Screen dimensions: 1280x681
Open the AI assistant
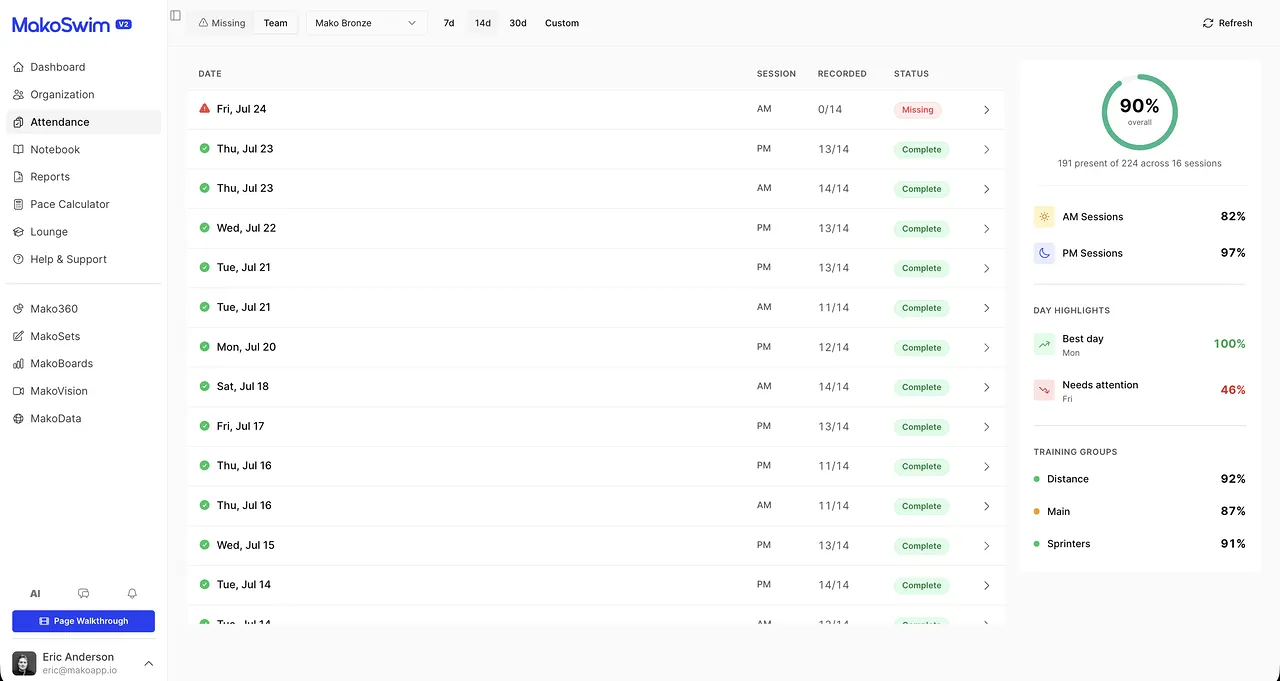[35, 594]
